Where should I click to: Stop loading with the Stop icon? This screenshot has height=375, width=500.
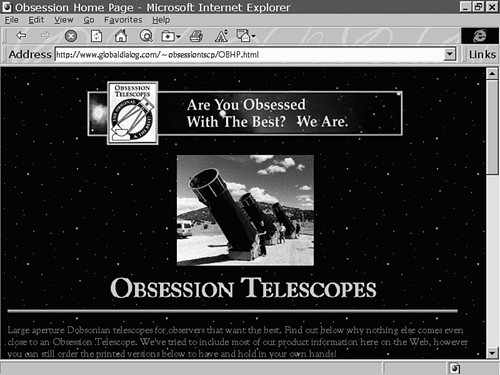(x=71, y=36)
